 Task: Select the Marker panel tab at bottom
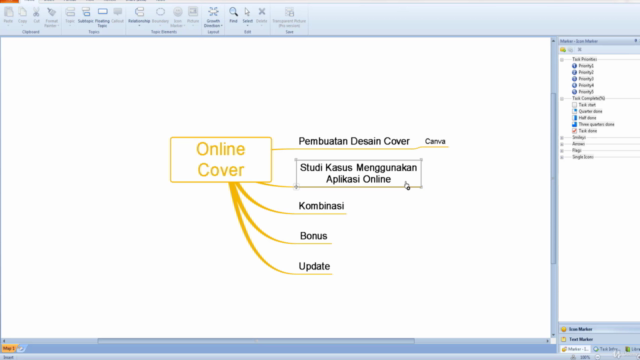575,349
